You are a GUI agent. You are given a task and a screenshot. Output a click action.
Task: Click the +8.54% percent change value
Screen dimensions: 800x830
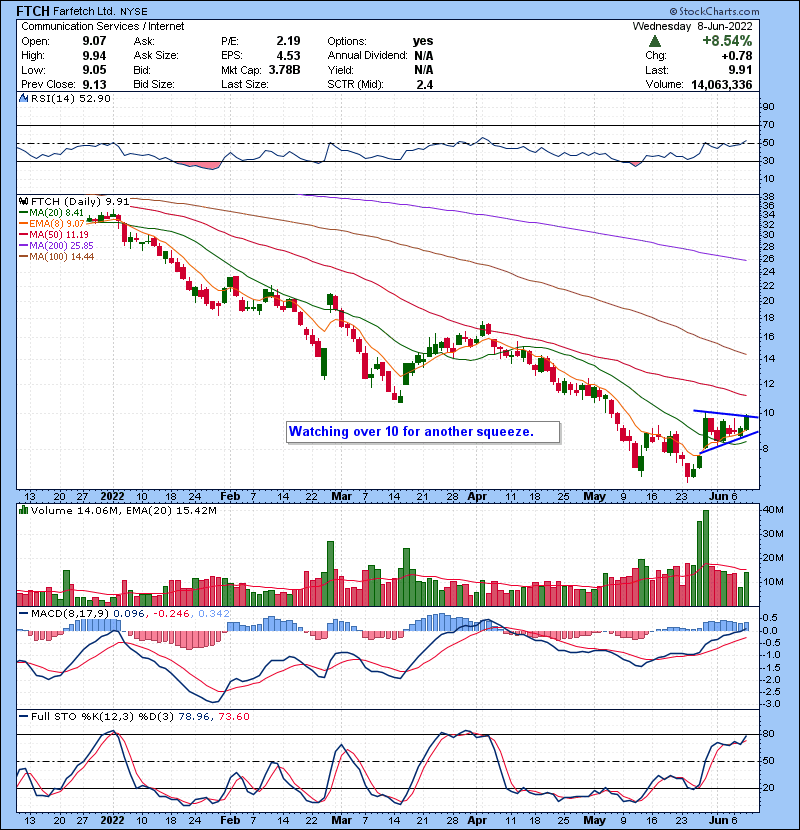[x=727, y=41]
